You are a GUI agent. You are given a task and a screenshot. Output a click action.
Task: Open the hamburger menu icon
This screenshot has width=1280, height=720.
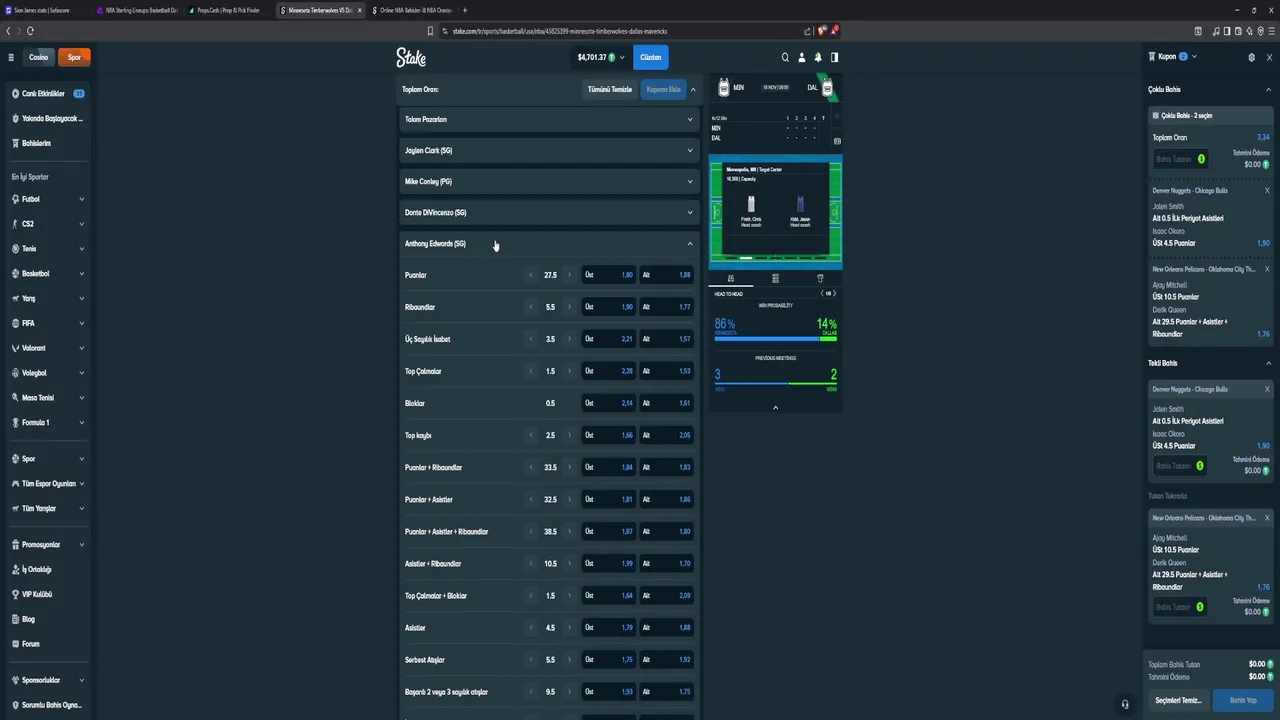click(11, 57)
